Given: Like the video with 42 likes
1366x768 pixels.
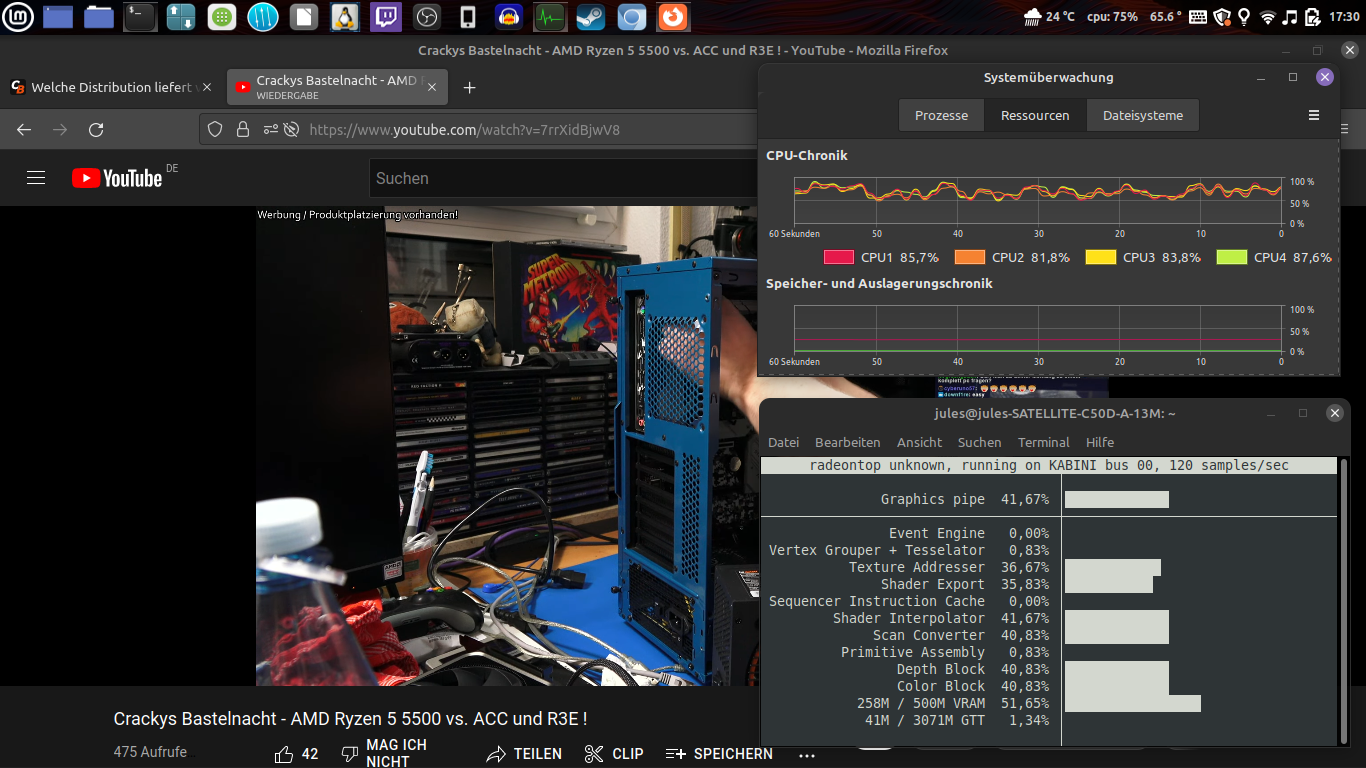Looking at the screenshot, I should tap(296, 754).
